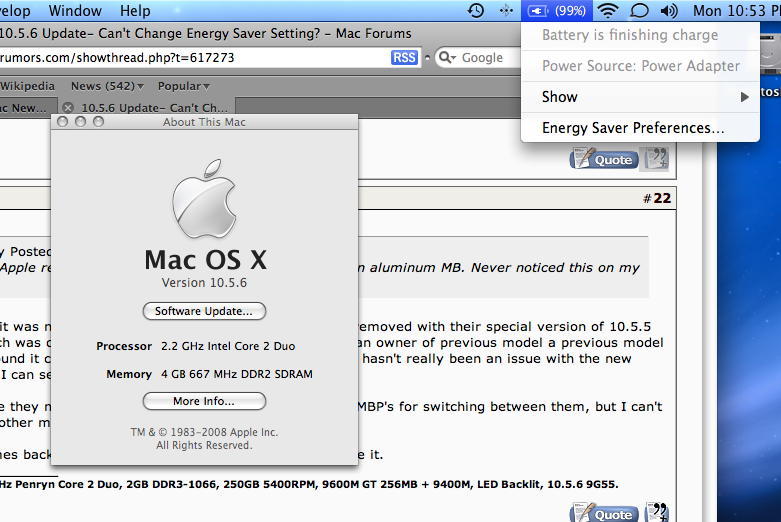Open the Window menu
Image resolution: width=781 pixels, height=522 pixels.
click(75, 10)
